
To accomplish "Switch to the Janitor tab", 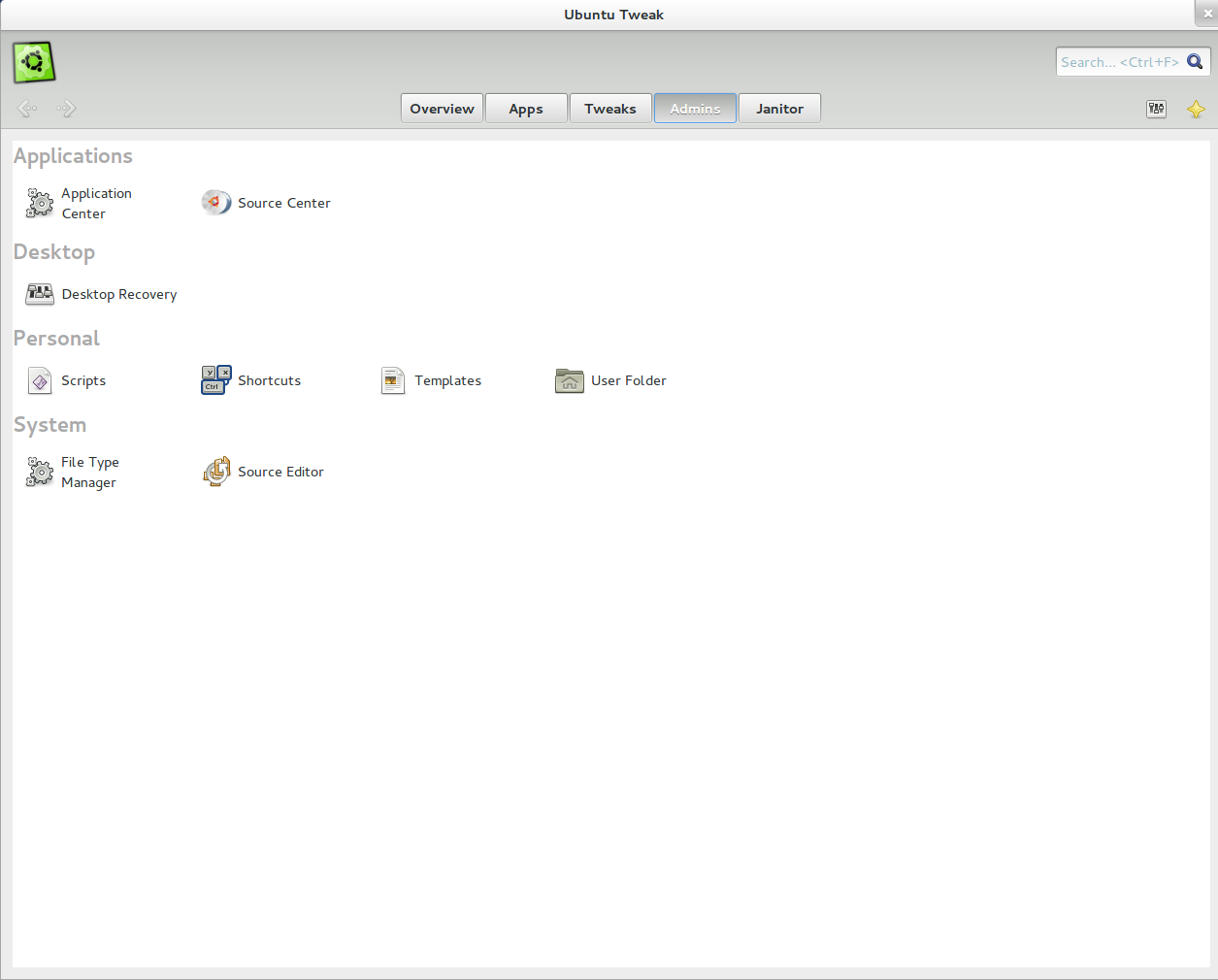I will coord(779,109).
